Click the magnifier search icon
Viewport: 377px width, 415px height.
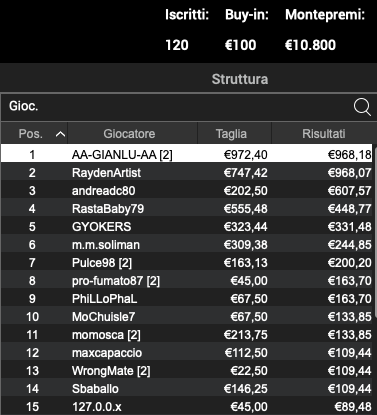[362, 107]
